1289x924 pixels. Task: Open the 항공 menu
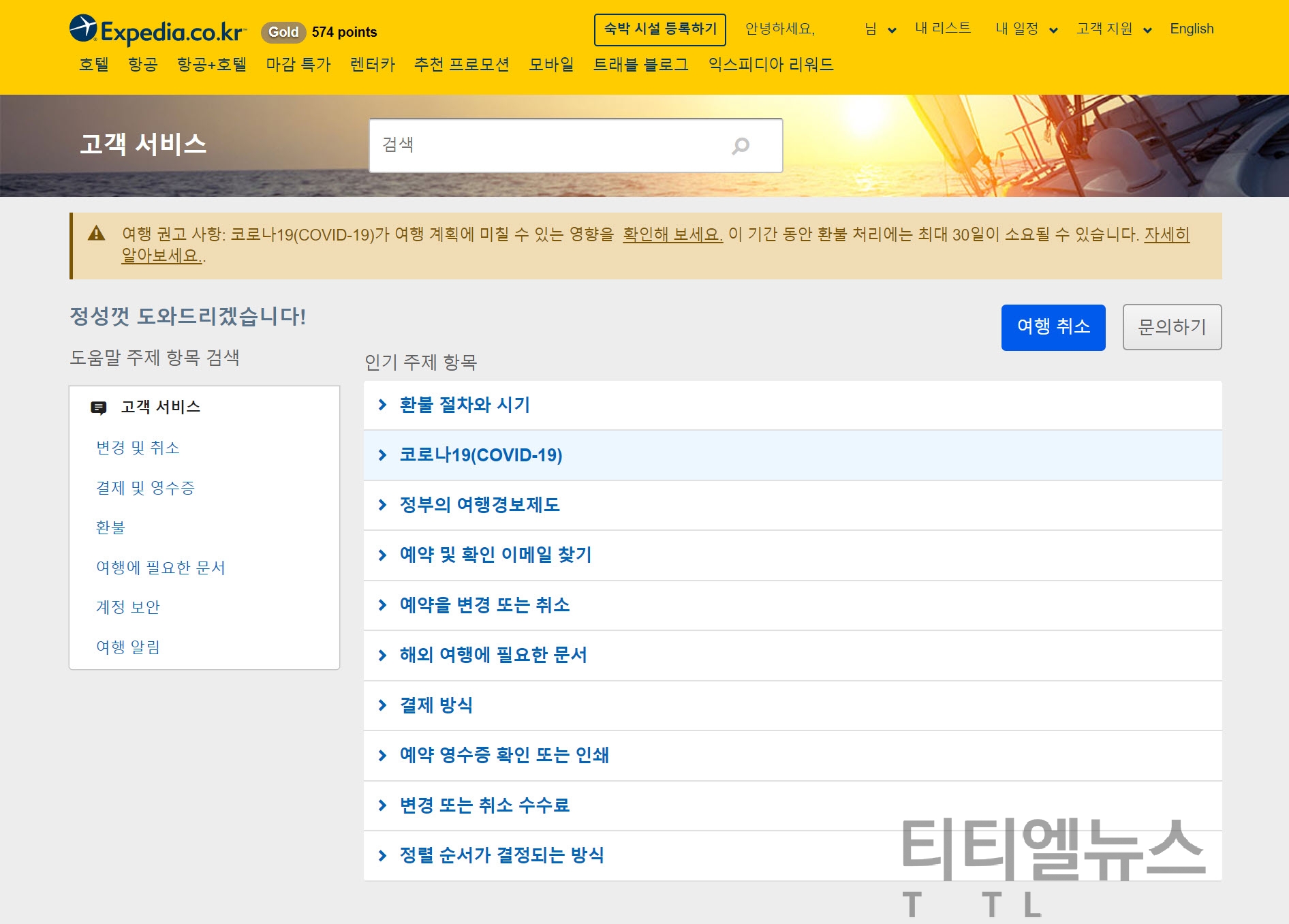(143, 65)
